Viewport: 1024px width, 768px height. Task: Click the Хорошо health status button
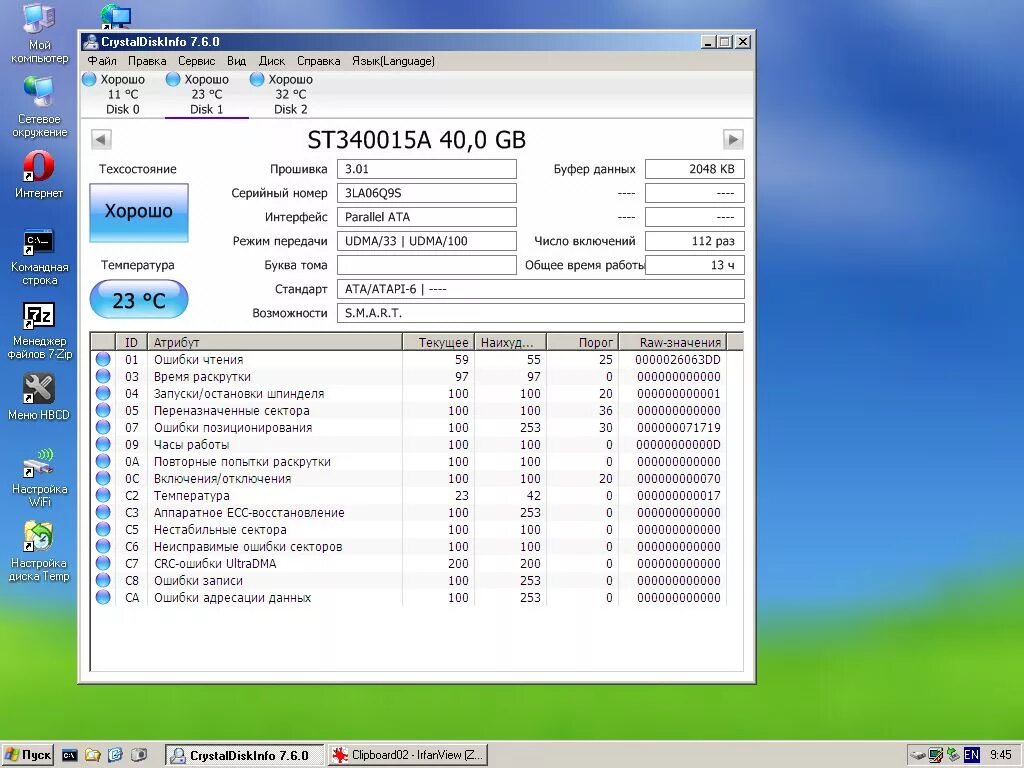(x=139, y=212)
